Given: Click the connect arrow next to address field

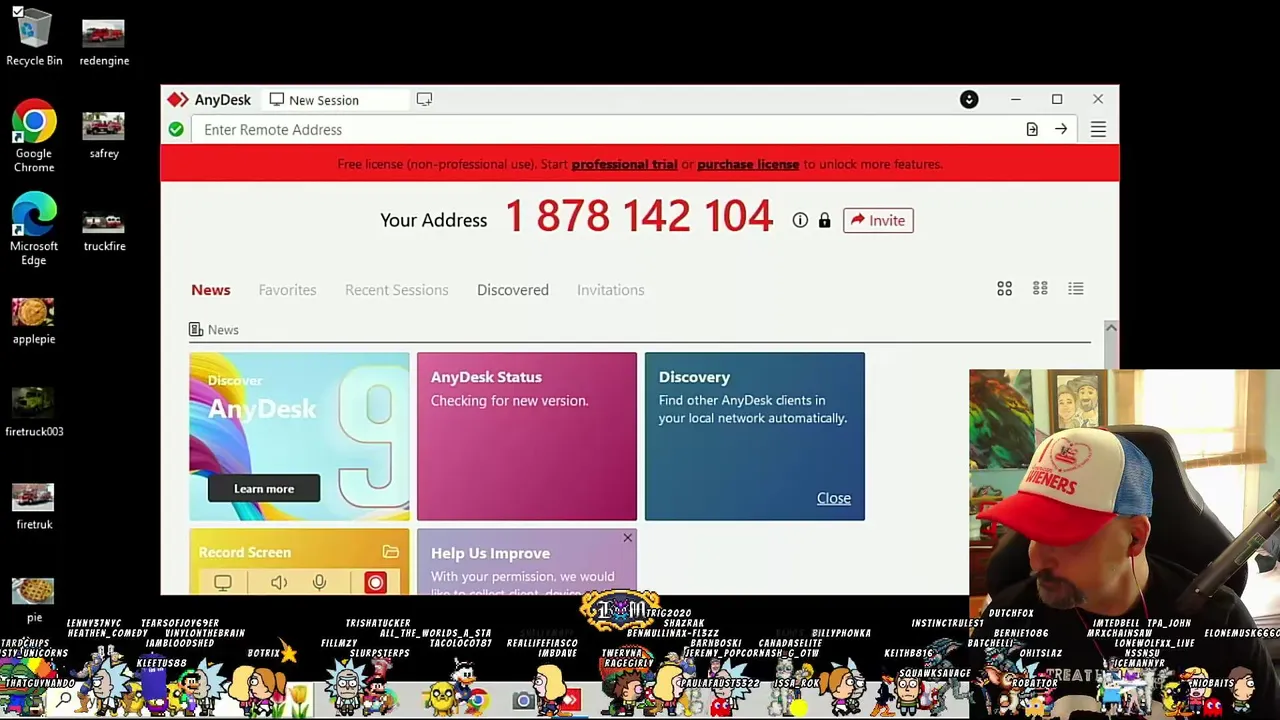Looking at the screenshot, I should tap(1061, 130).
